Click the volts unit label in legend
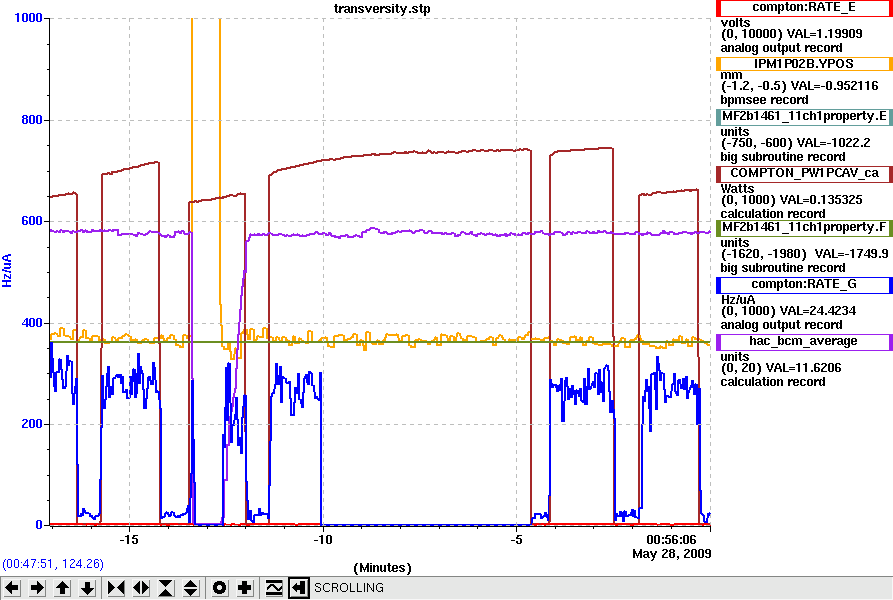The width and height of the screenshot is (893, 600). 735,23
